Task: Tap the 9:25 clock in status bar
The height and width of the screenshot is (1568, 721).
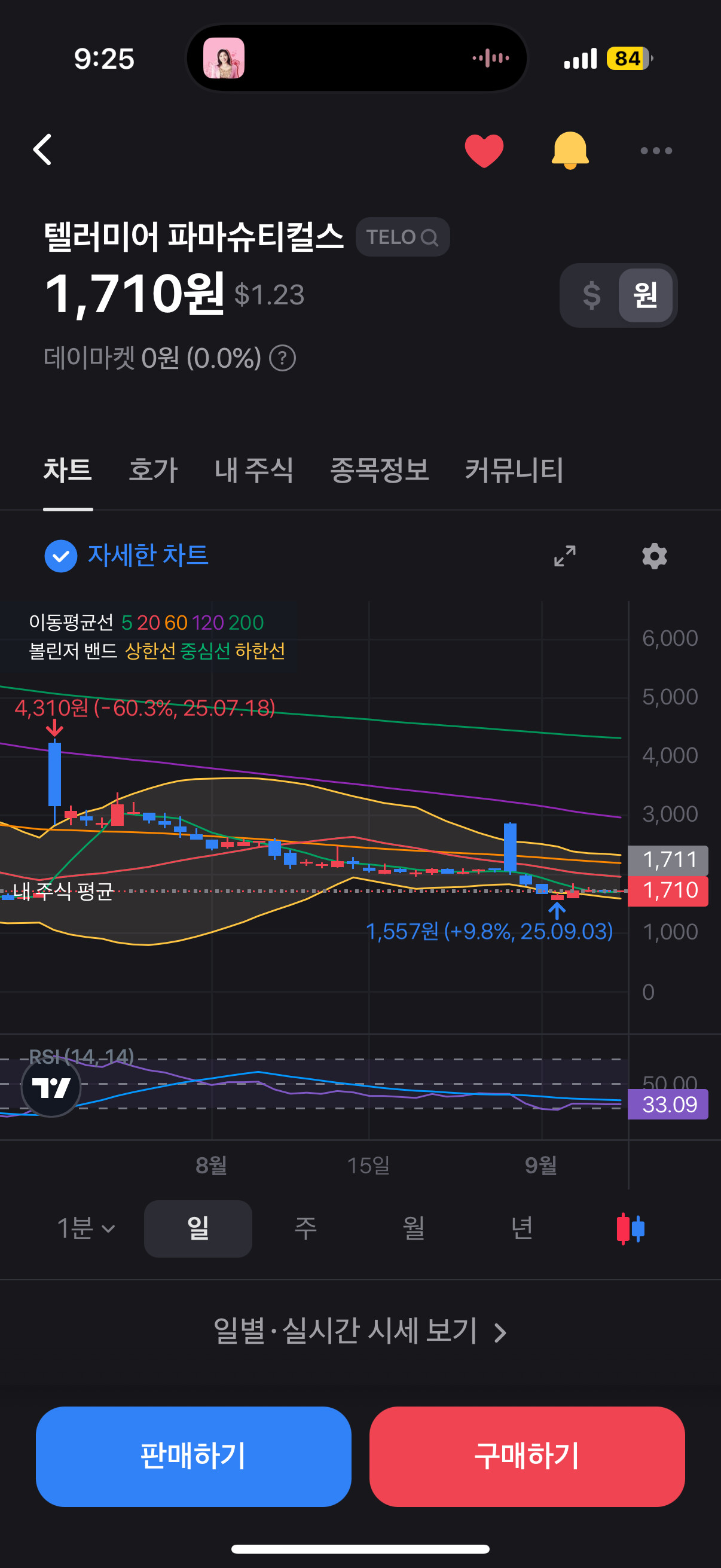Action: (x=104, y=59)
